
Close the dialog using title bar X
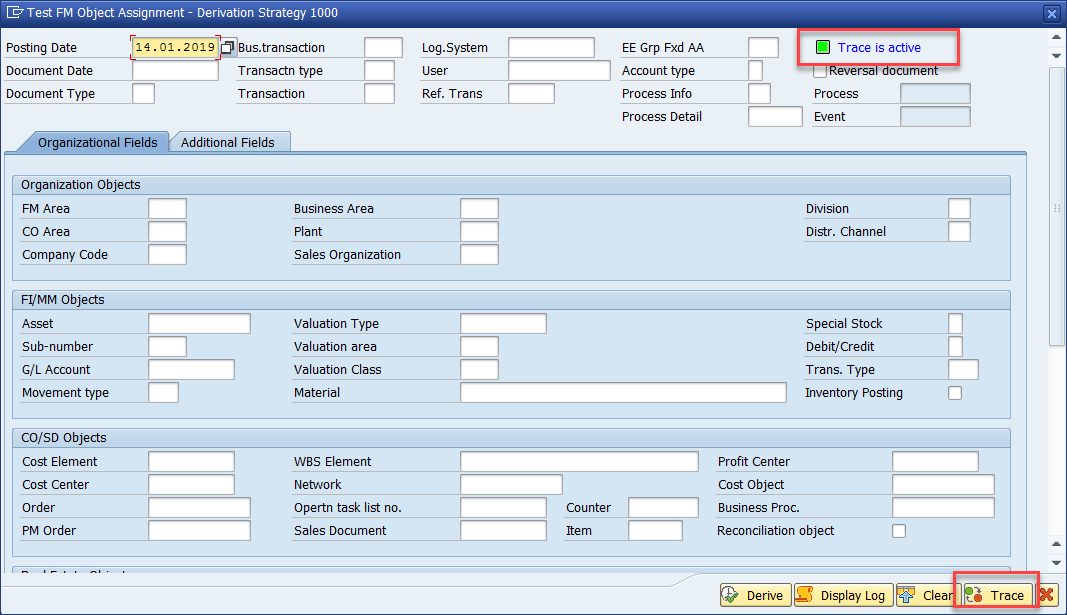coord(1051,14)
